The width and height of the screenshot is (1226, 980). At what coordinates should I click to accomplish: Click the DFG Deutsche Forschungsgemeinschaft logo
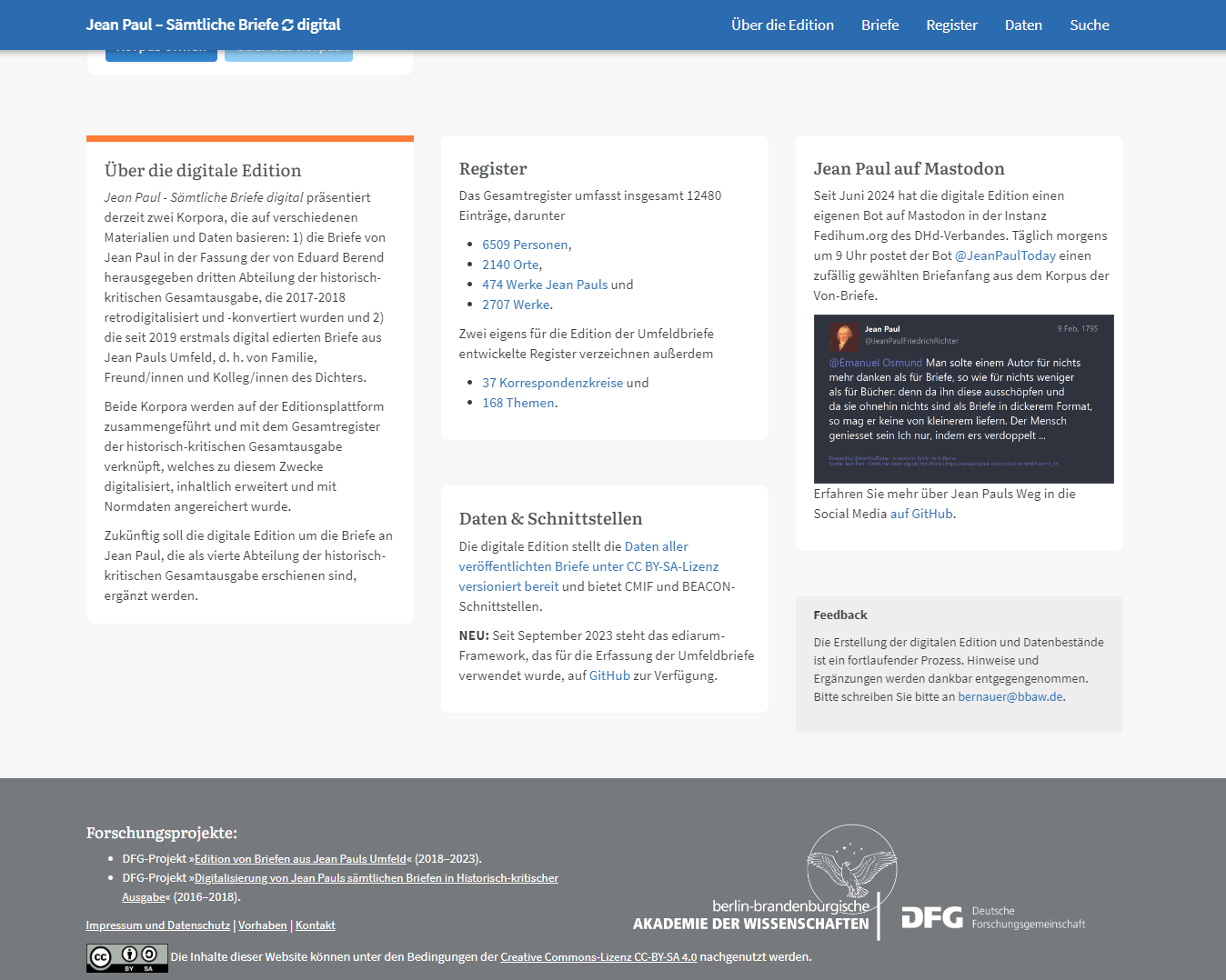(x=993, y=917)
